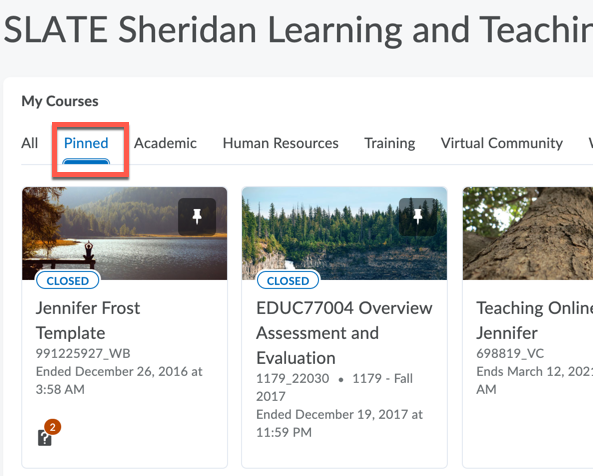Image resolution: width=593 pixels, height=476 pixels.
Task: Unpin the Jennifer Frost Template course
Action: tap(197, 217)
